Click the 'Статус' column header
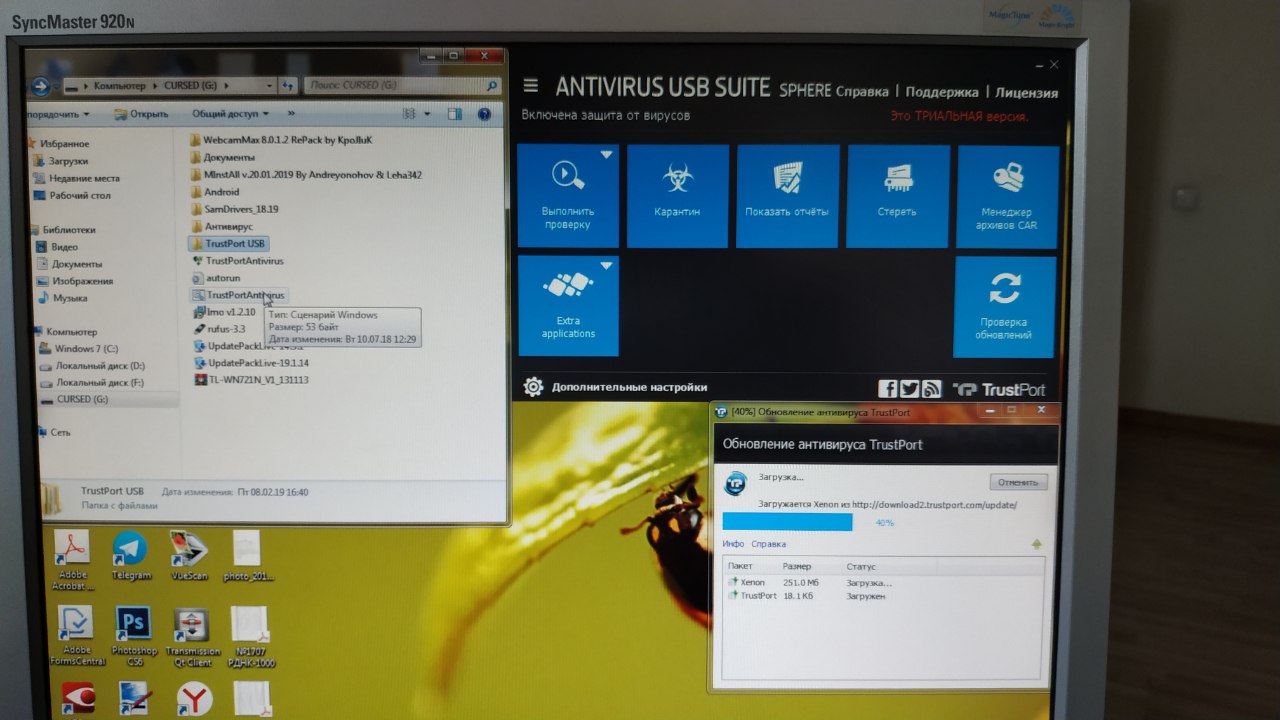 point(860,567)
